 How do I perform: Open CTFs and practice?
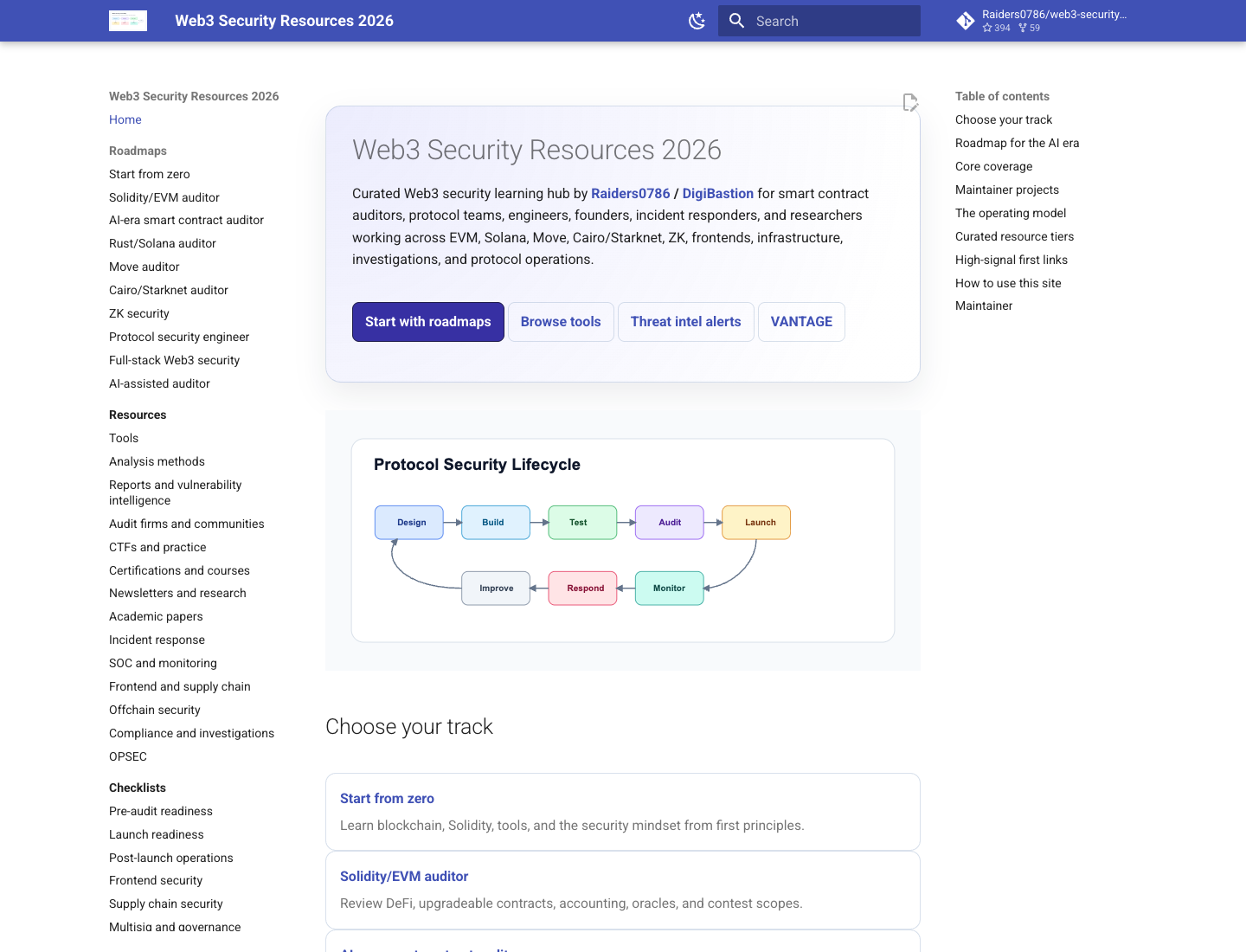click(x=158, y=547)
